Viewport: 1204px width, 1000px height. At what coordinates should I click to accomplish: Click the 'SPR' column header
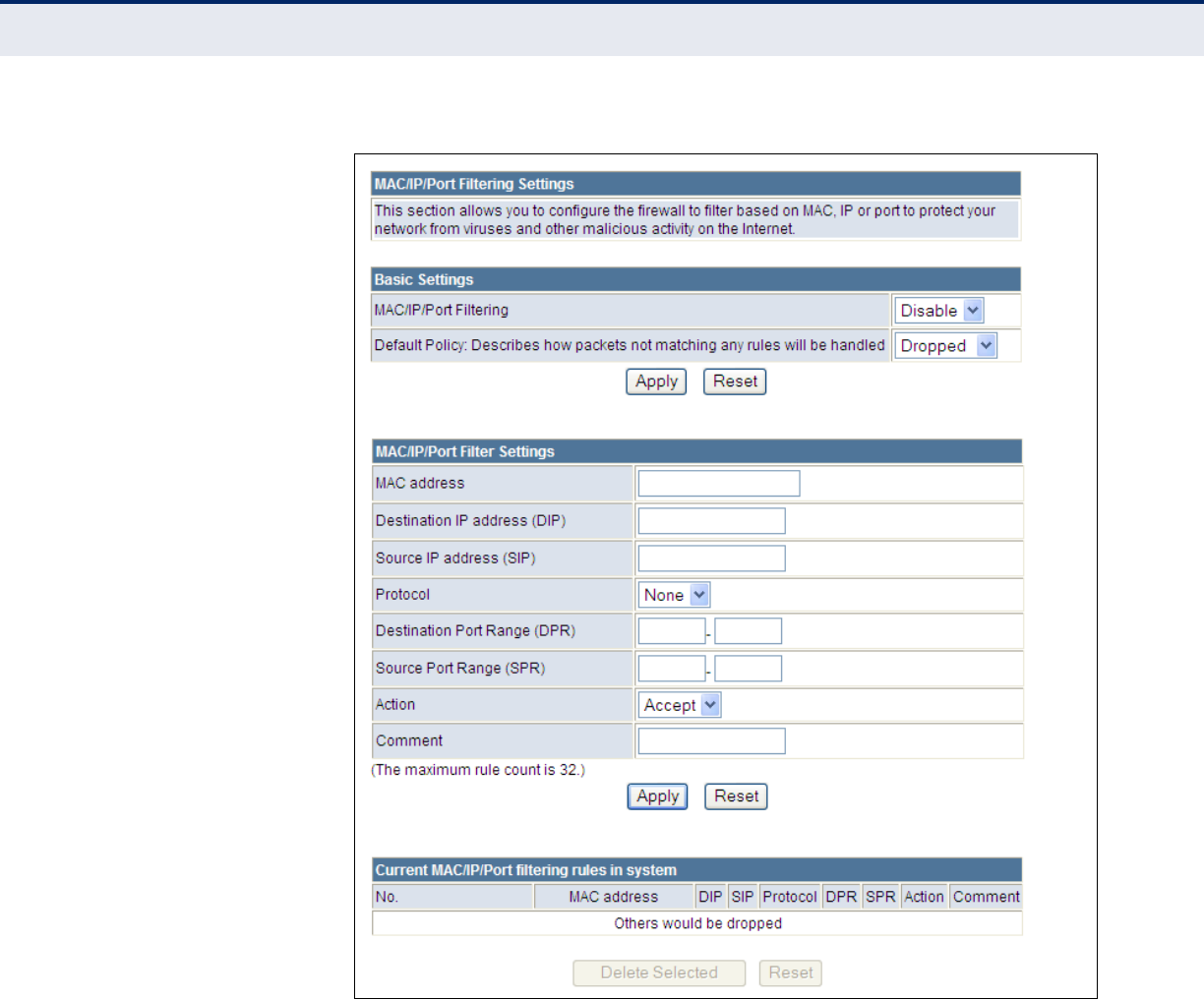point(880,897)
